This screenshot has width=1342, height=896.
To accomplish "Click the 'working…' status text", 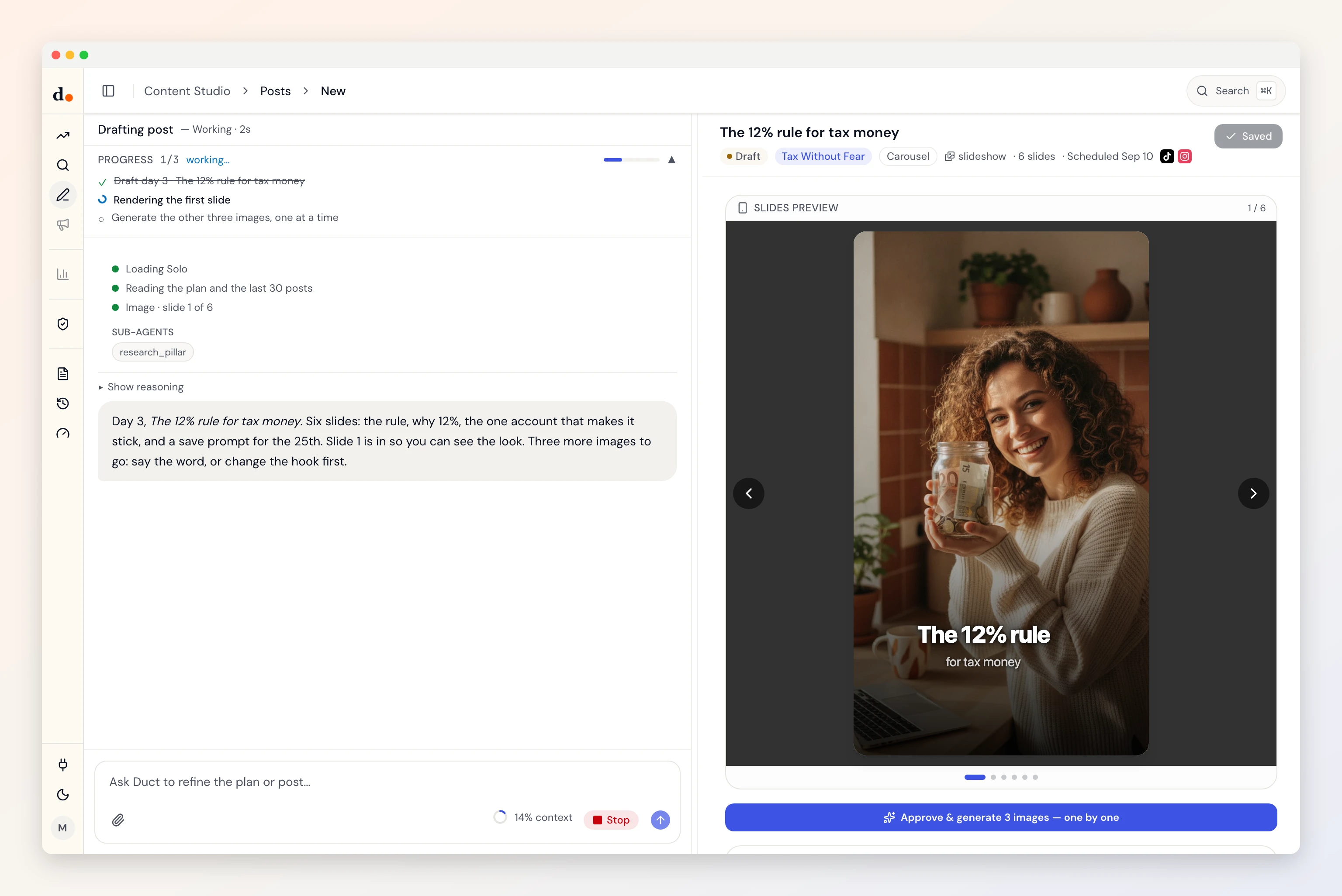I will tap(208, 160).
